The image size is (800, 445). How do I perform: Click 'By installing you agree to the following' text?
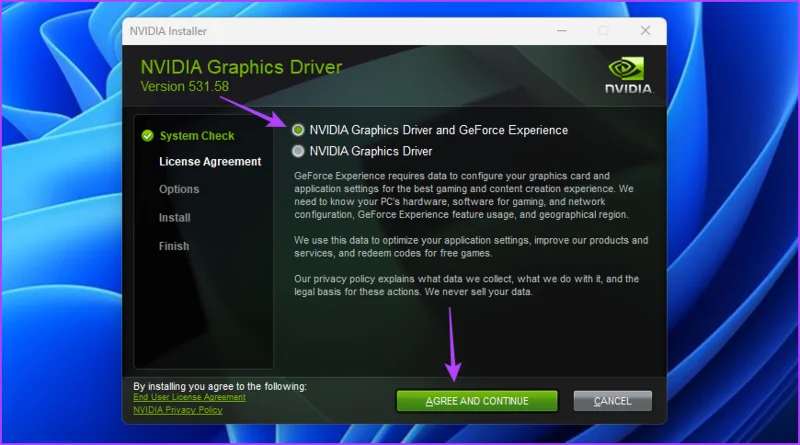pos(220,386)
